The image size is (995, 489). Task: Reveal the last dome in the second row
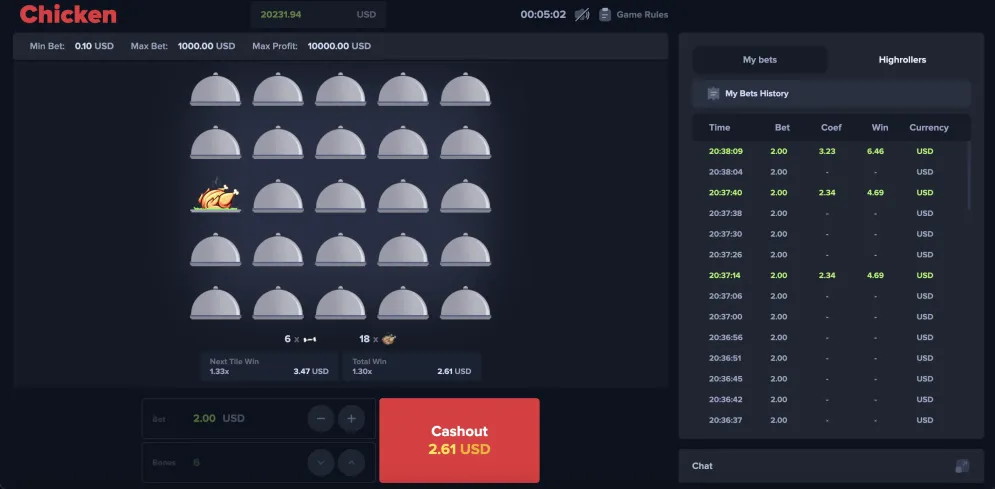pyautogui.click(x=466, y=143)
